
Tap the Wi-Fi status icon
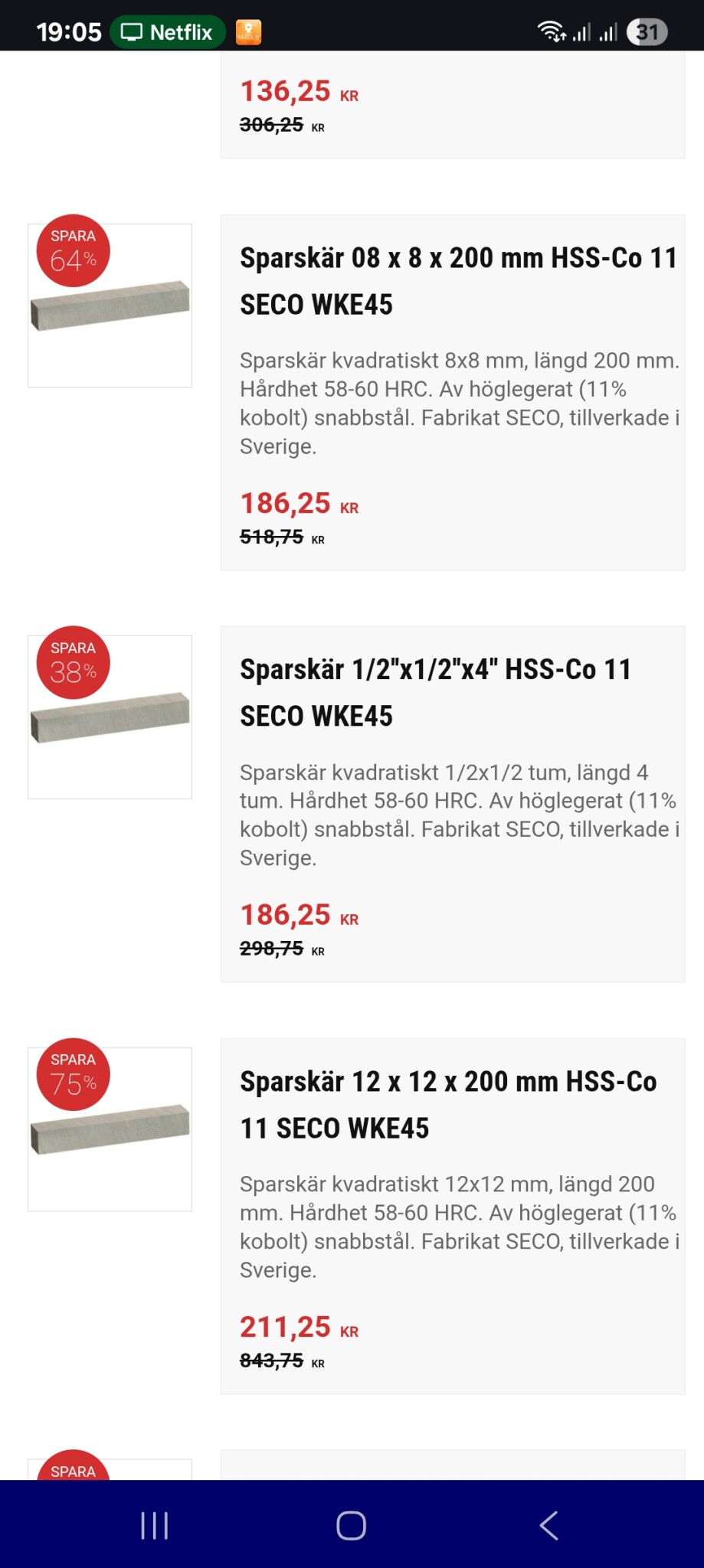click(x=551, y=32)
